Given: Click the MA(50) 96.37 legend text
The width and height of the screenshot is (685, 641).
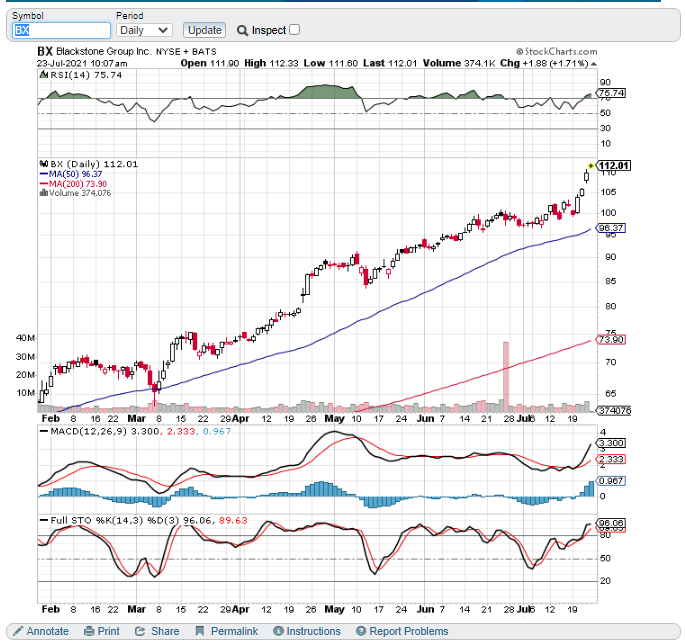Looking at the screenshot, I should point(76,174).
